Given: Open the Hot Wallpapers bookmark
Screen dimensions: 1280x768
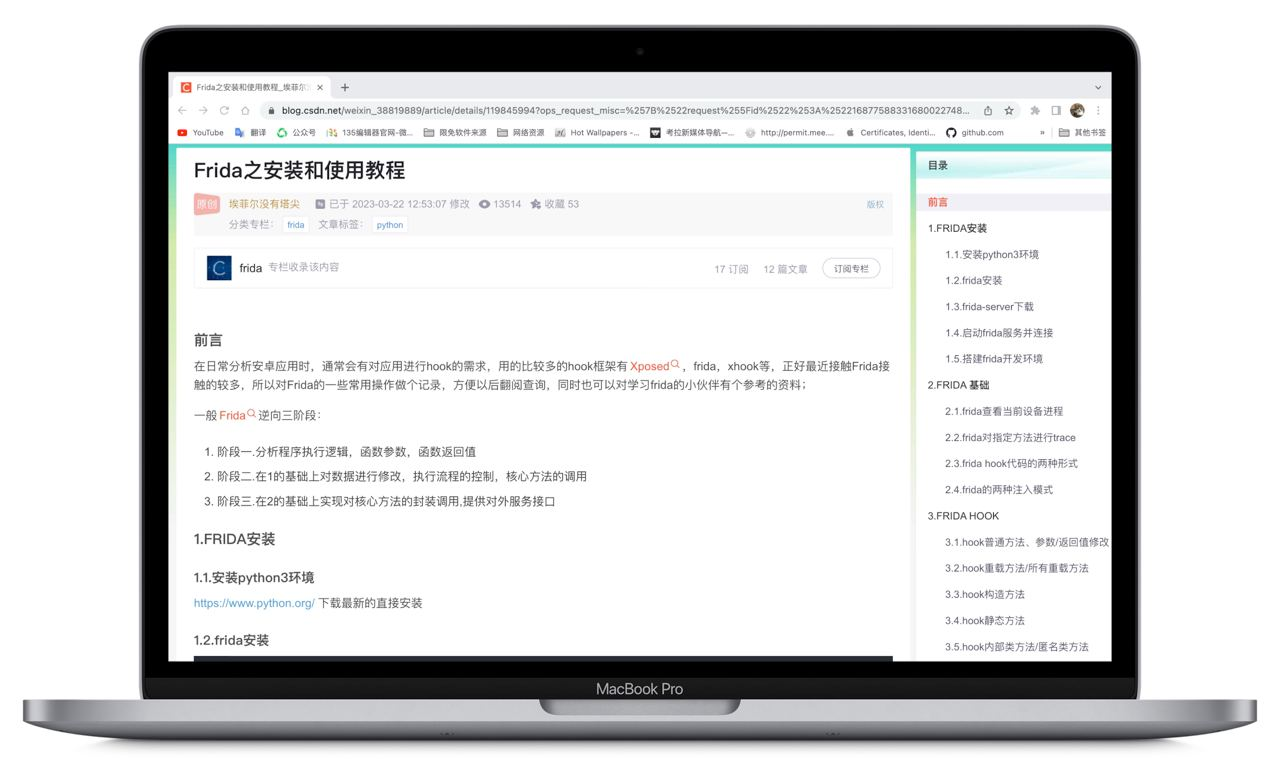Looking at the screenshot, I should coord(597,132).
